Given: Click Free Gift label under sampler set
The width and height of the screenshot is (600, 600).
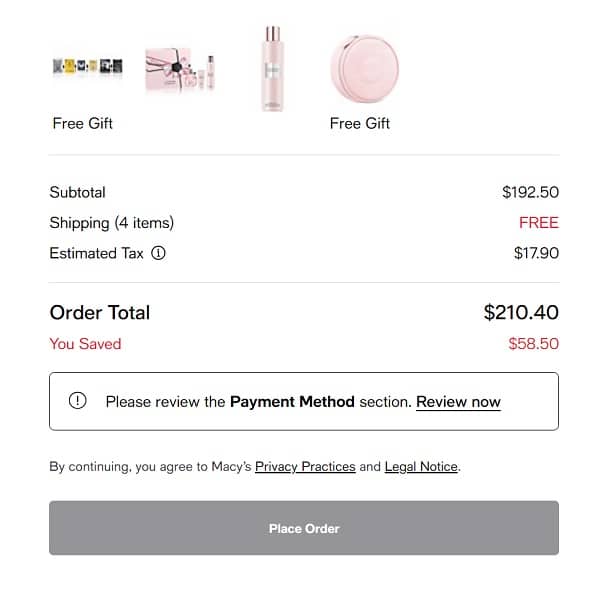Looking at the screenshot, I should tap(83, 123).
